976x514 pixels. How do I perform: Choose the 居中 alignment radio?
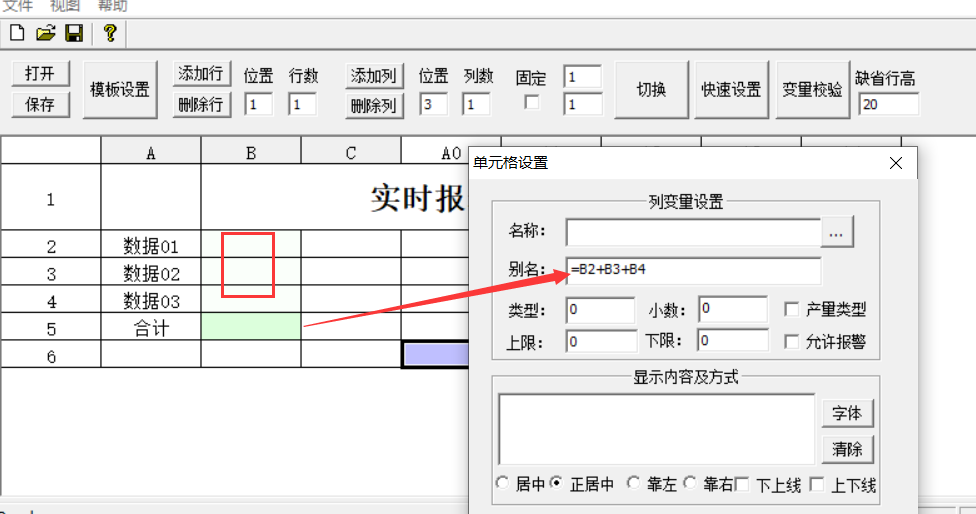[502, 484]
